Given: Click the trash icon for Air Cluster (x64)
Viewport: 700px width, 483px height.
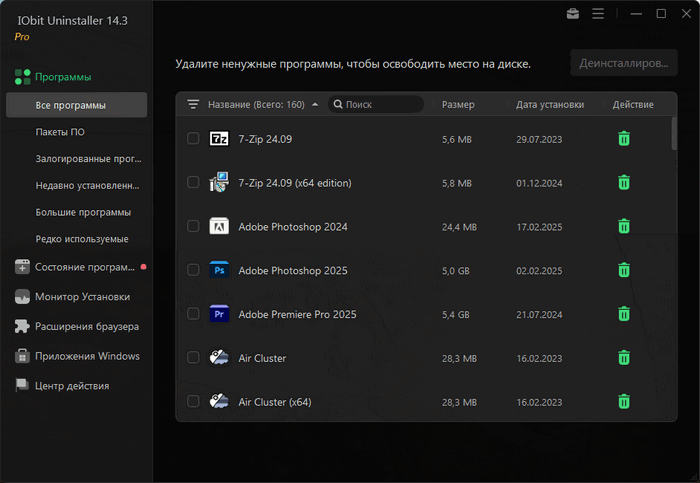Looking at the screenshot, I should coord(623,402).
